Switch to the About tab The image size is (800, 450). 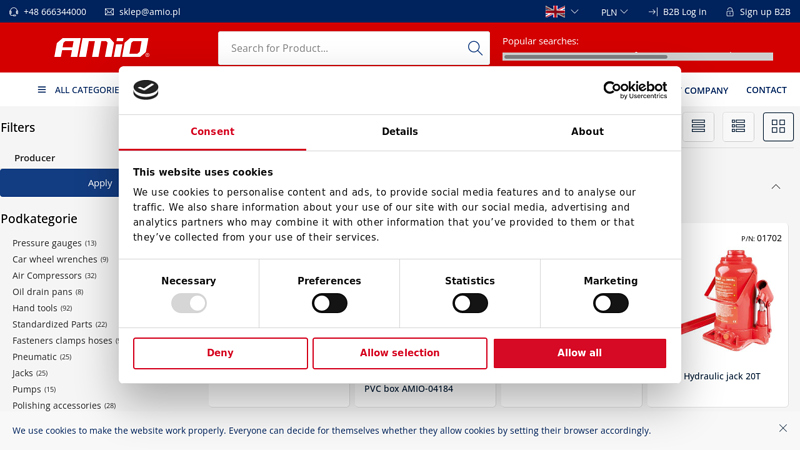point(587,132)
